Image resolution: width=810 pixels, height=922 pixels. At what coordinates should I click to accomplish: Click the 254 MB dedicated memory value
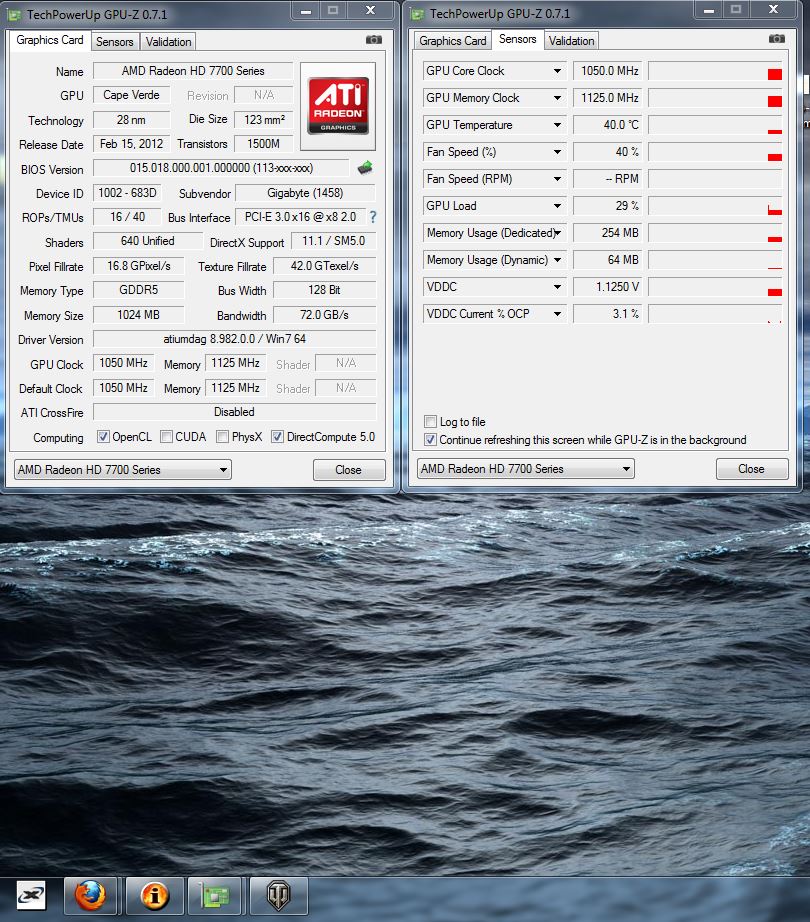(x=608, y=233)
